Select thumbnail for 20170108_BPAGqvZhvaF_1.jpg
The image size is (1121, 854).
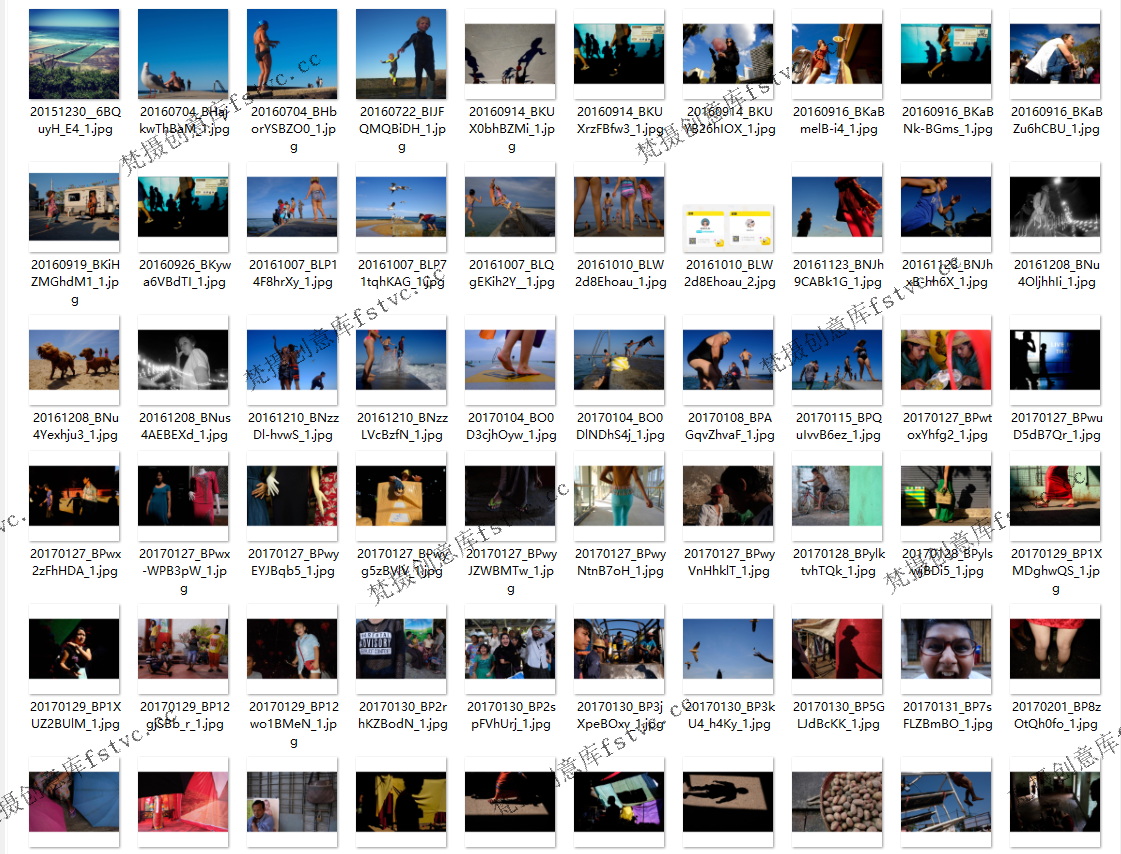click(728, 359)
